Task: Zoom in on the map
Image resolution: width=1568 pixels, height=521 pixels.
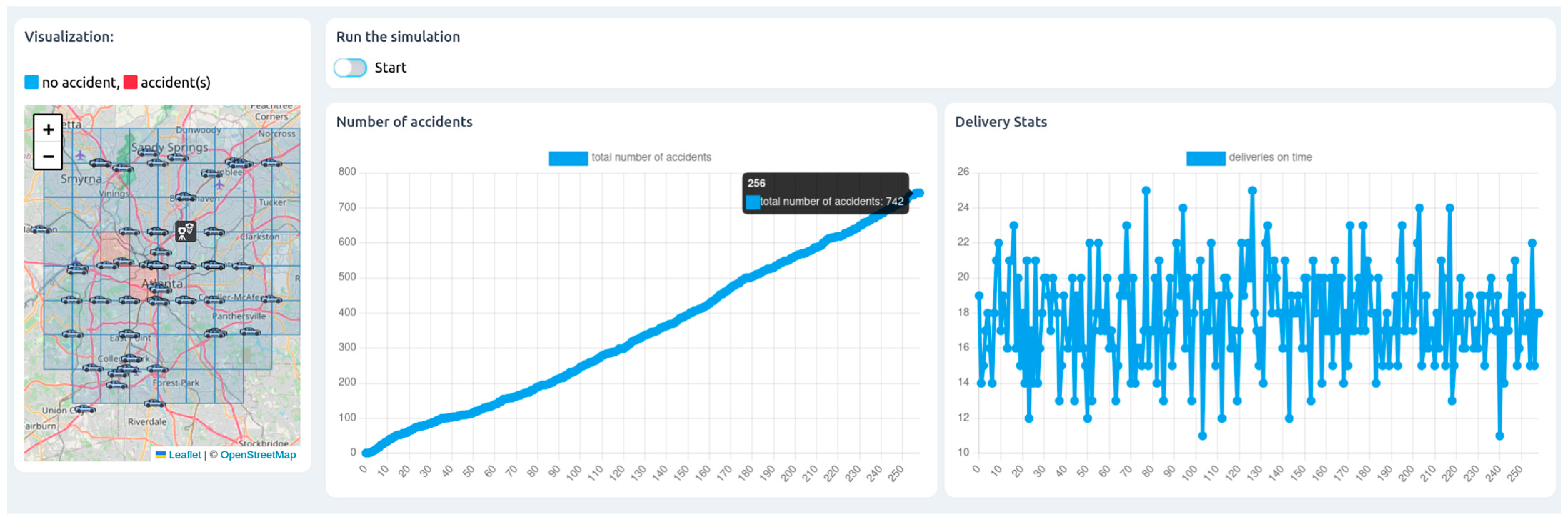Action: pos(48,129)
